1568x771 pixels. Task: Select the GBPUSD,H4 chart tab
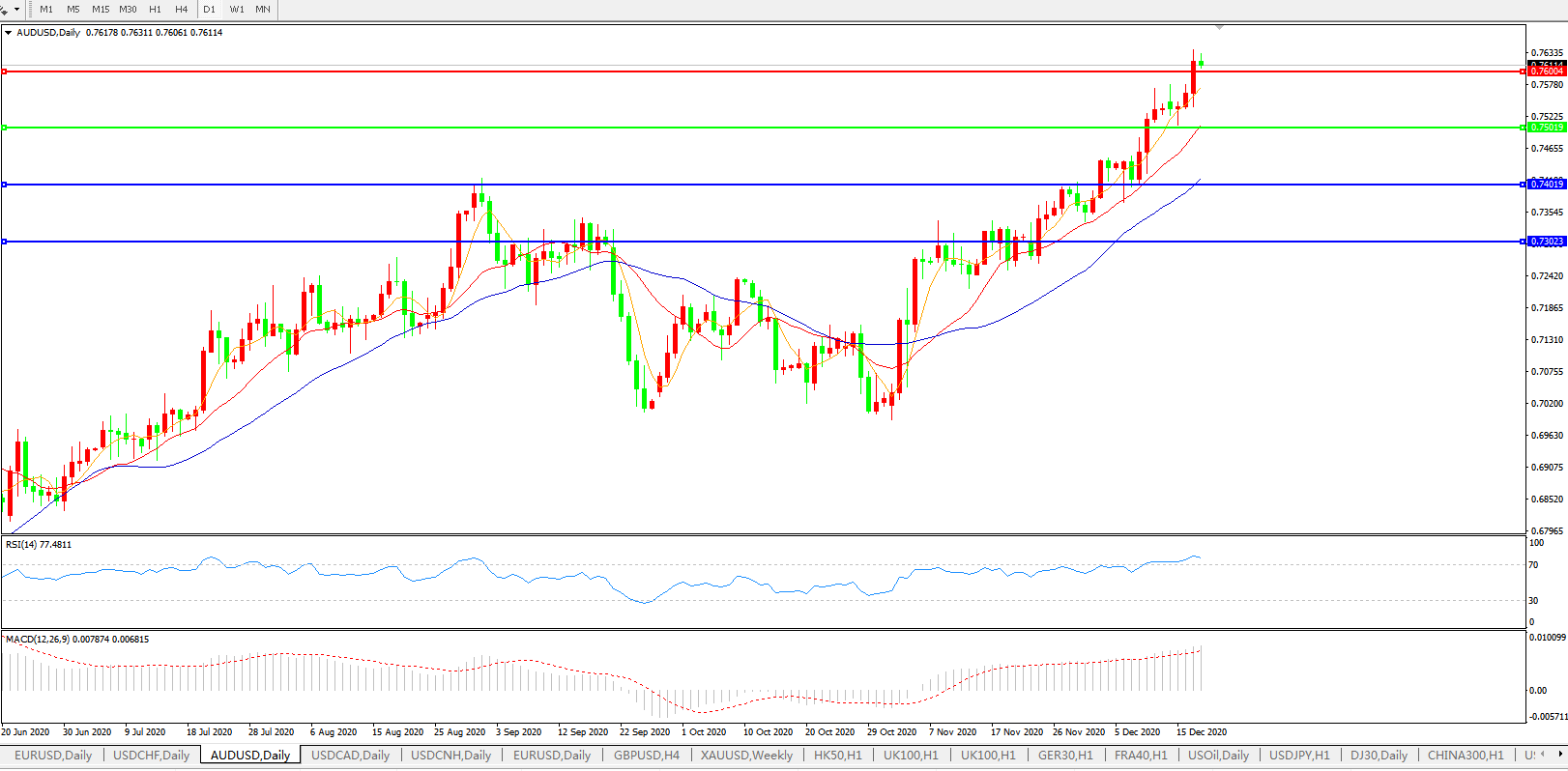pyautogui.click(x=646, y=756)
